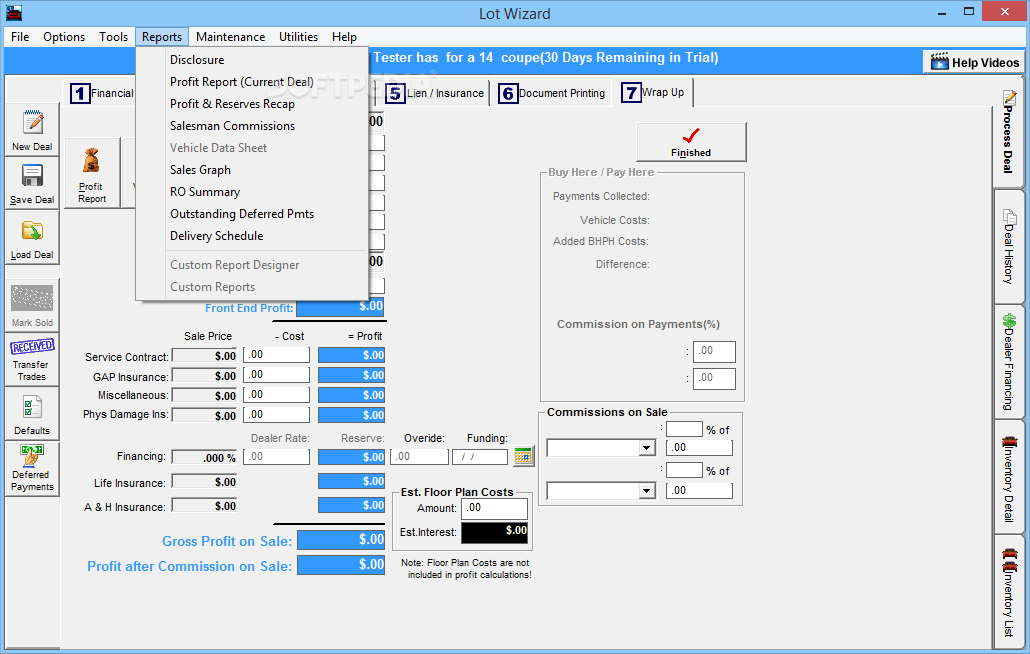Open the funding date calendar icon

(523, 456)
